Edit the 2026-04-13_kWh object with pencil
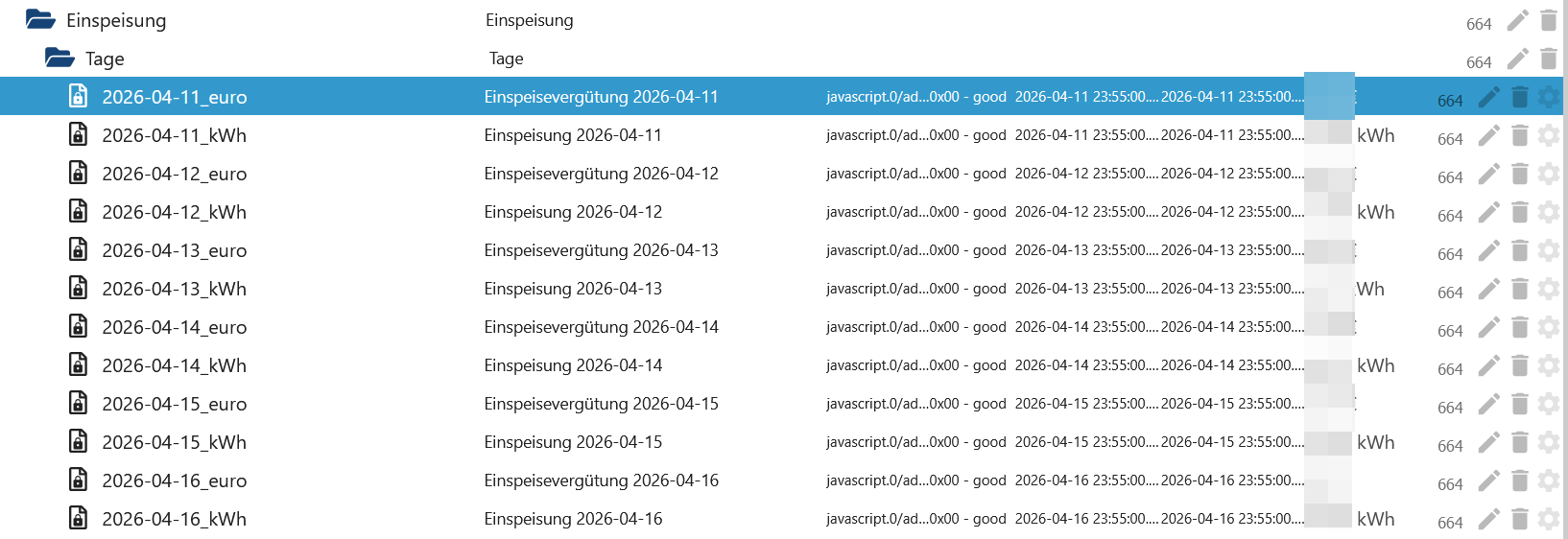 click(x=1488, y=289)
